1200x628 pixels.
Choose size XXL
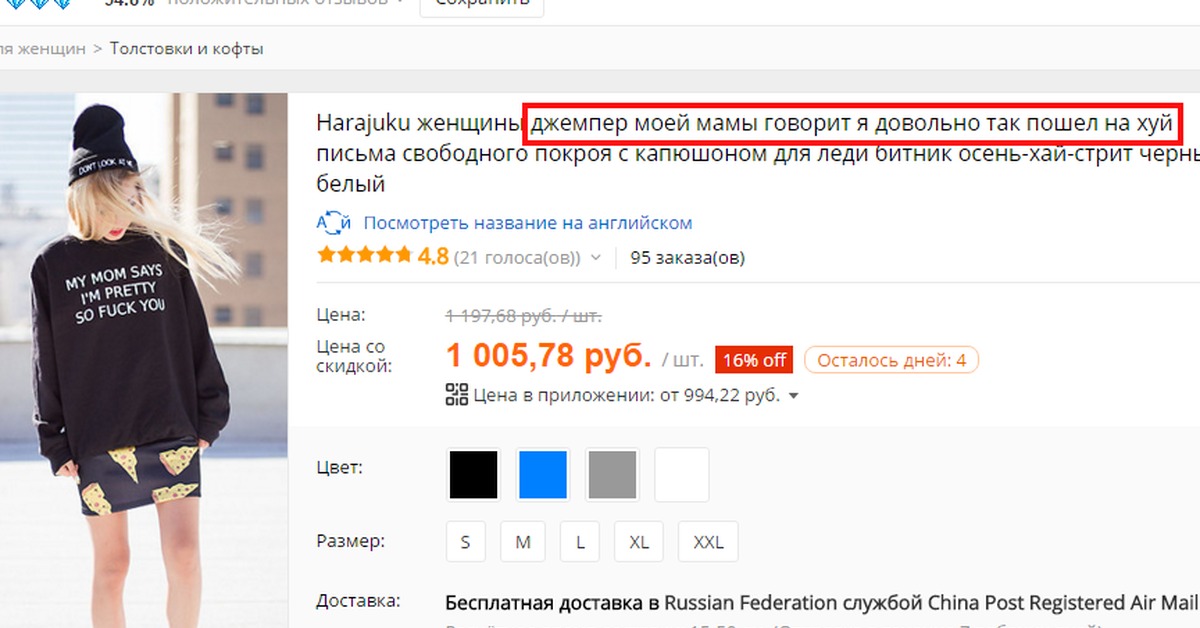click(x=708, y=543)
